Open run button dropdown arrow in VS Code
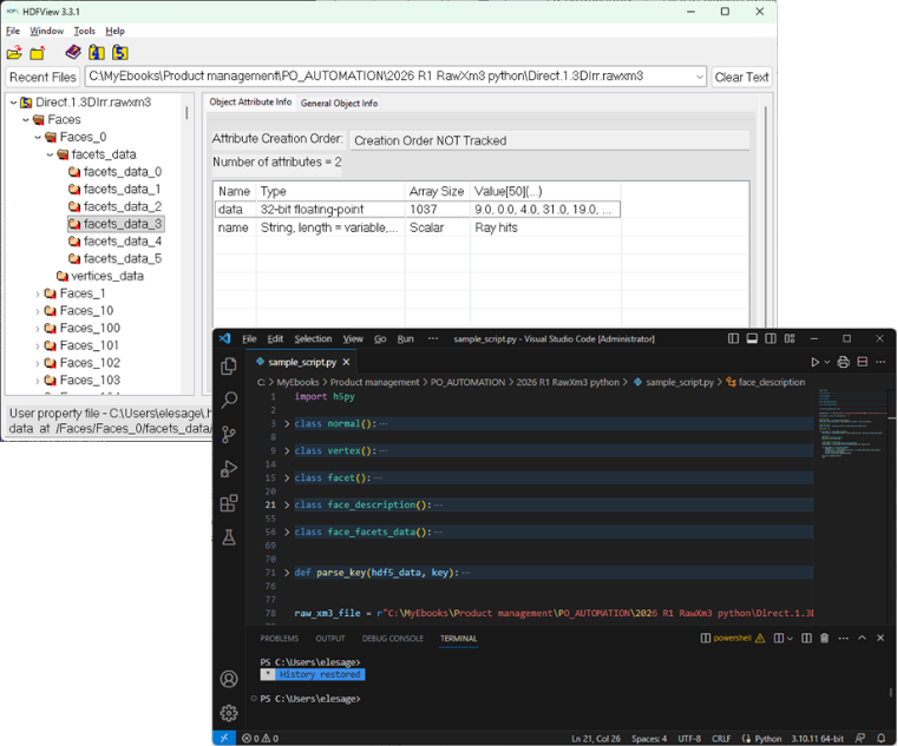This screenshot has height=746, width=898. (x=826, y=362)
